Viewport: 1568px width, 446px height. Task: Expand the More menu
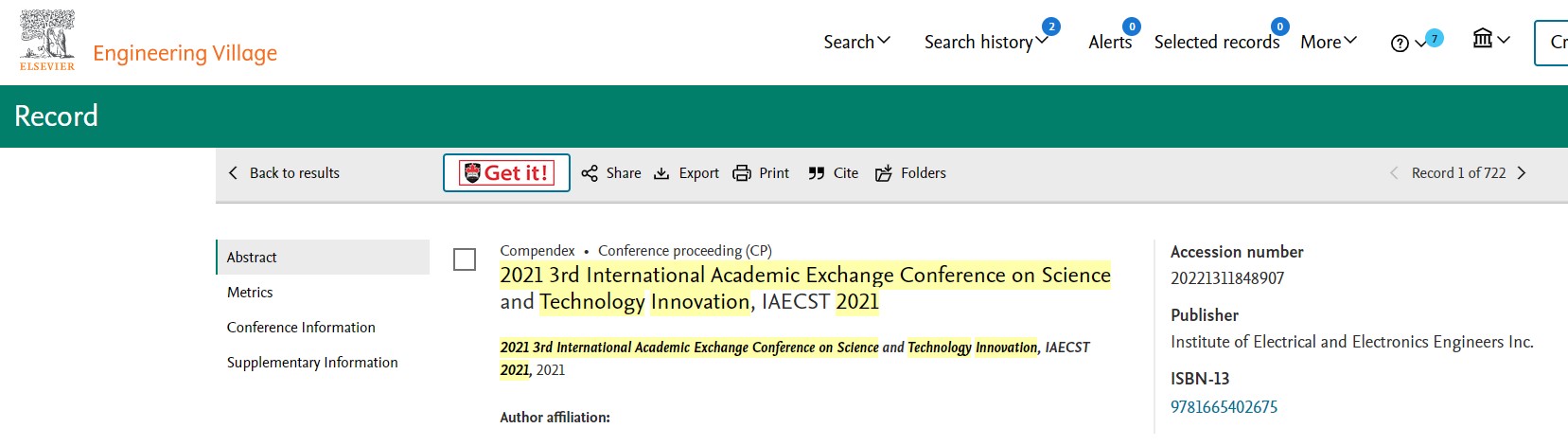pos(1329,42)
